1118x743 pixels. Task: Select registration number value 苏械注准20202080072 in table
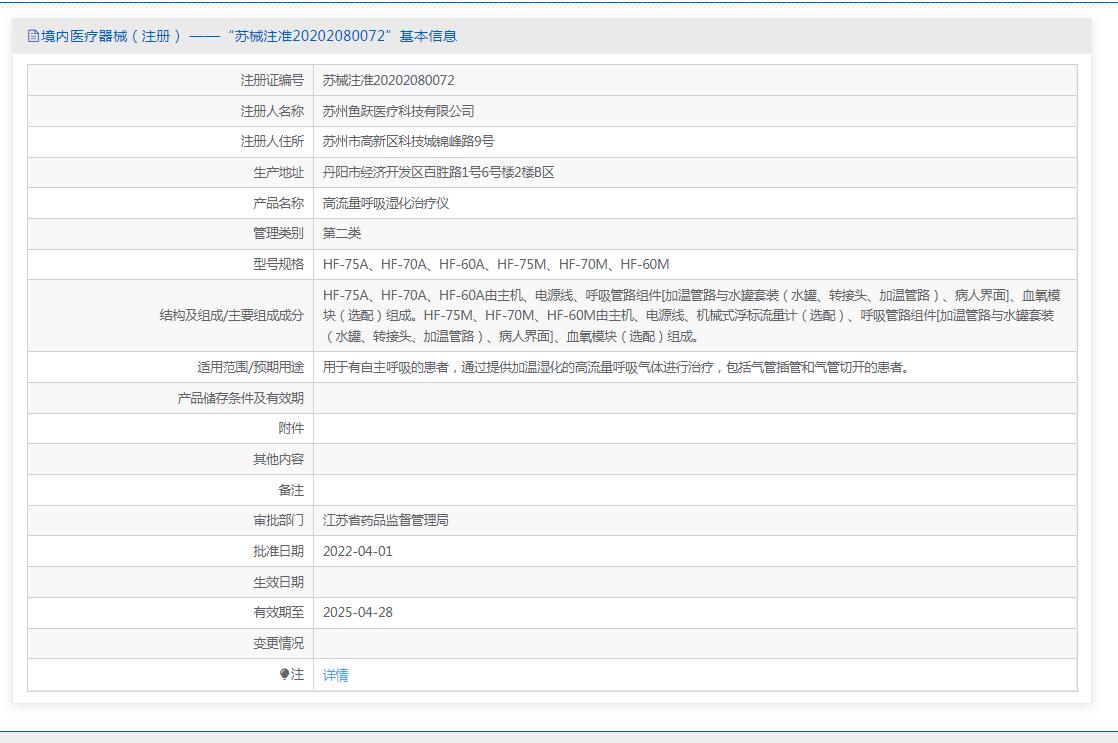click(388, 80)
